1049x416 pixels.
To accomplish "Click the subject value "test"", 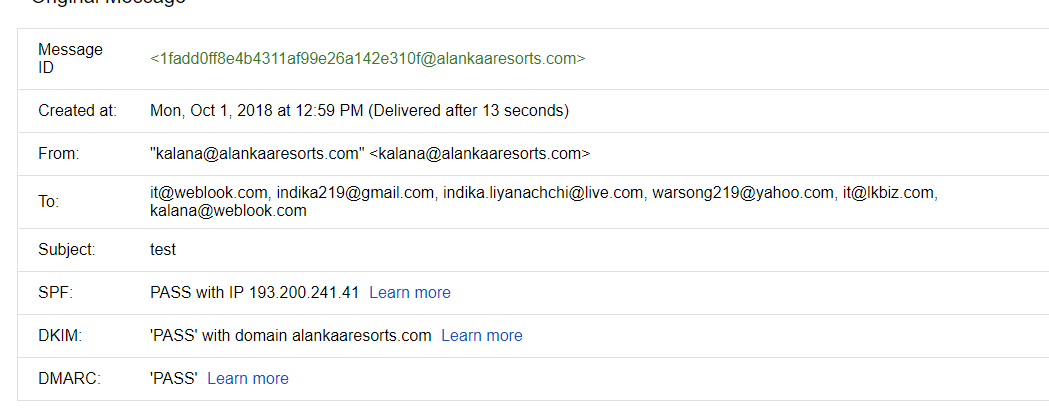I will click(x=163, y=250).
